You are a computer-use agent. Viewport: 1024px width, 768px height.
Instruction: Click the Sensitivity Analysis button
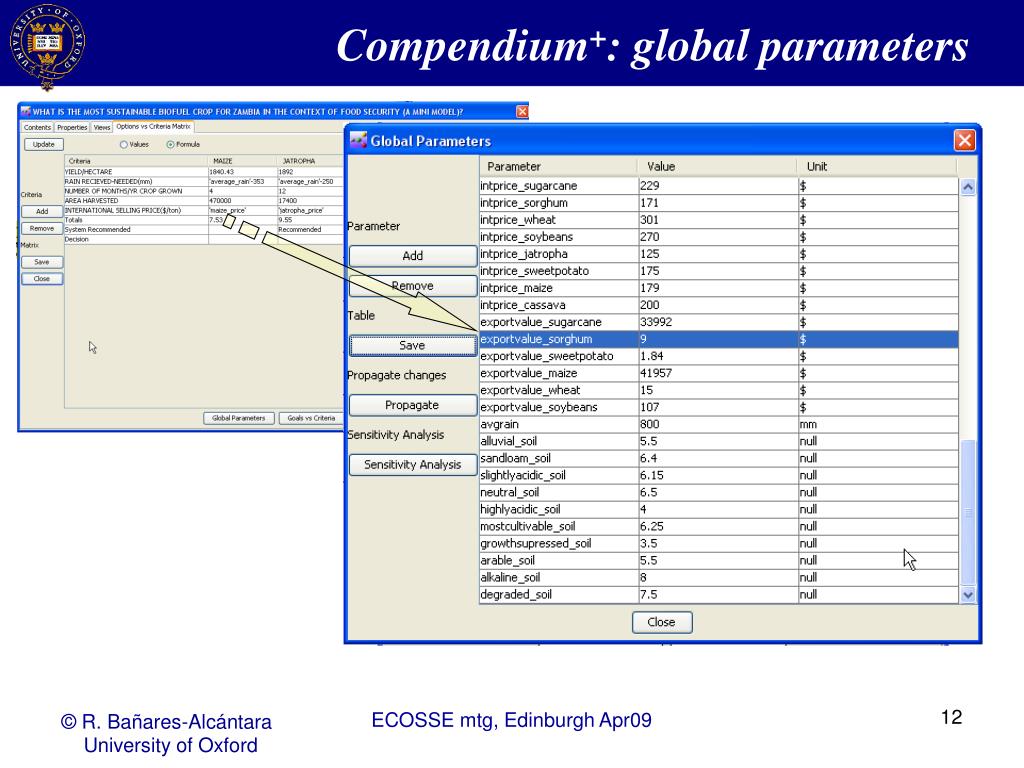click(x=413, y=464)
